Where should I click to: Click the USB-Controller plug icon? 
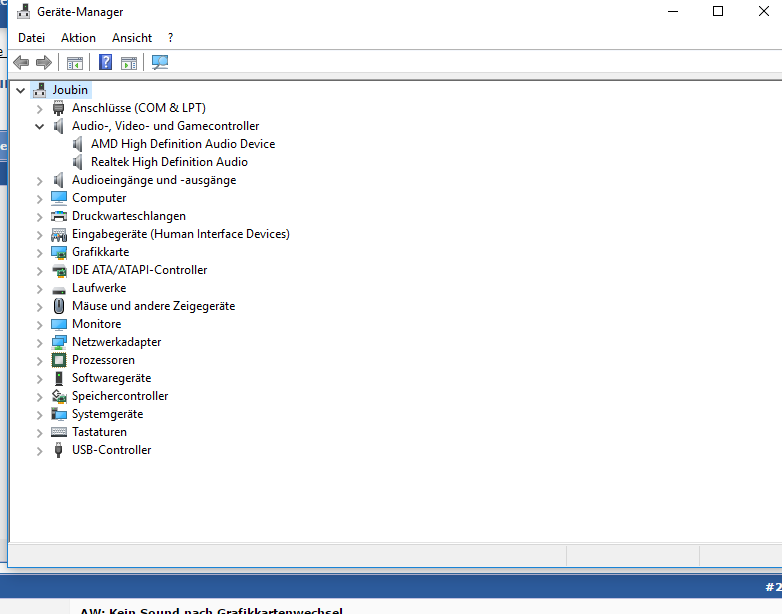(58, 450)
